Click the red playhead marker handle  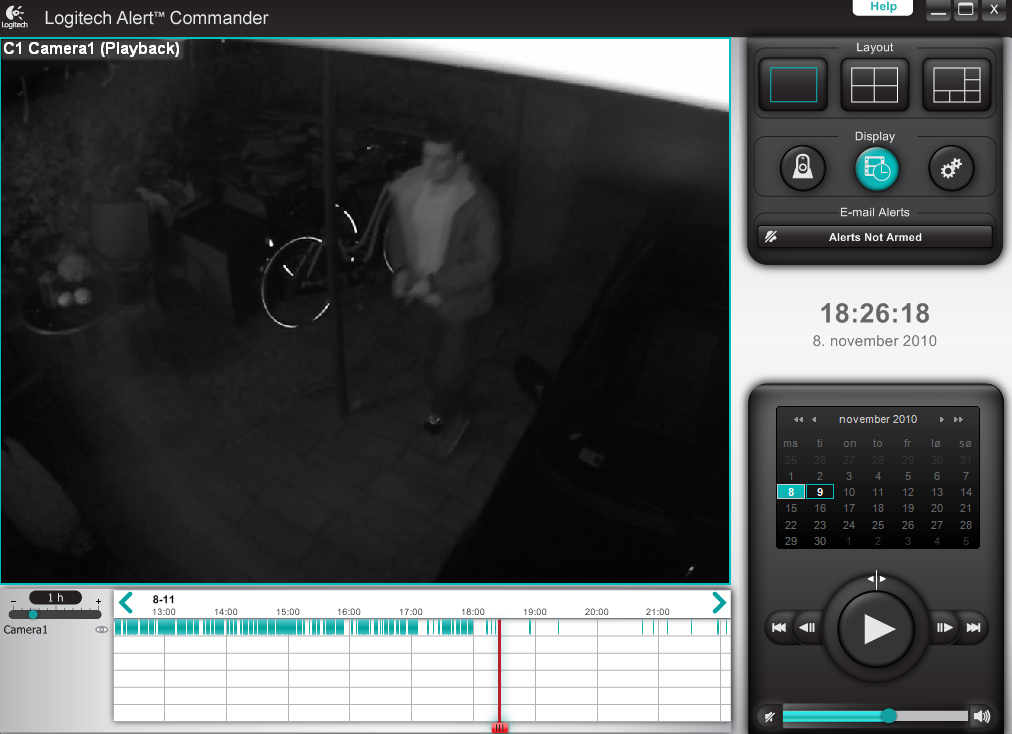[500, 728]
